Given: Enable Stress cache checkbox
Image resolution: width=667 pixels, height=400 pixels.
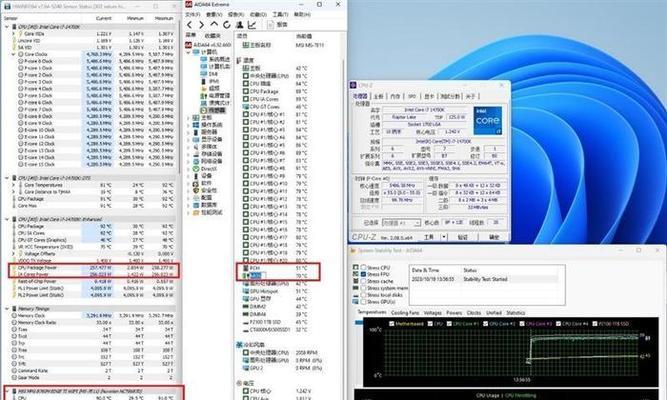Looking at the screenshot, I should (363, 281).
